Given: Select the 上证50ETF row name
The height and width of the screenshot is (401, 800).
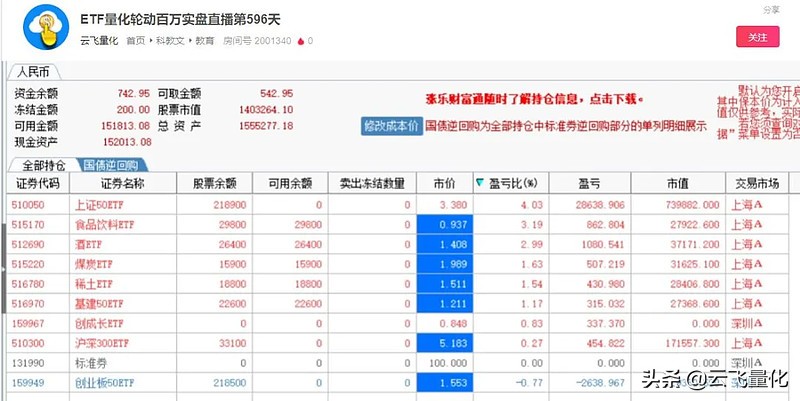Looking at the screenshot, I should point(99,205).
